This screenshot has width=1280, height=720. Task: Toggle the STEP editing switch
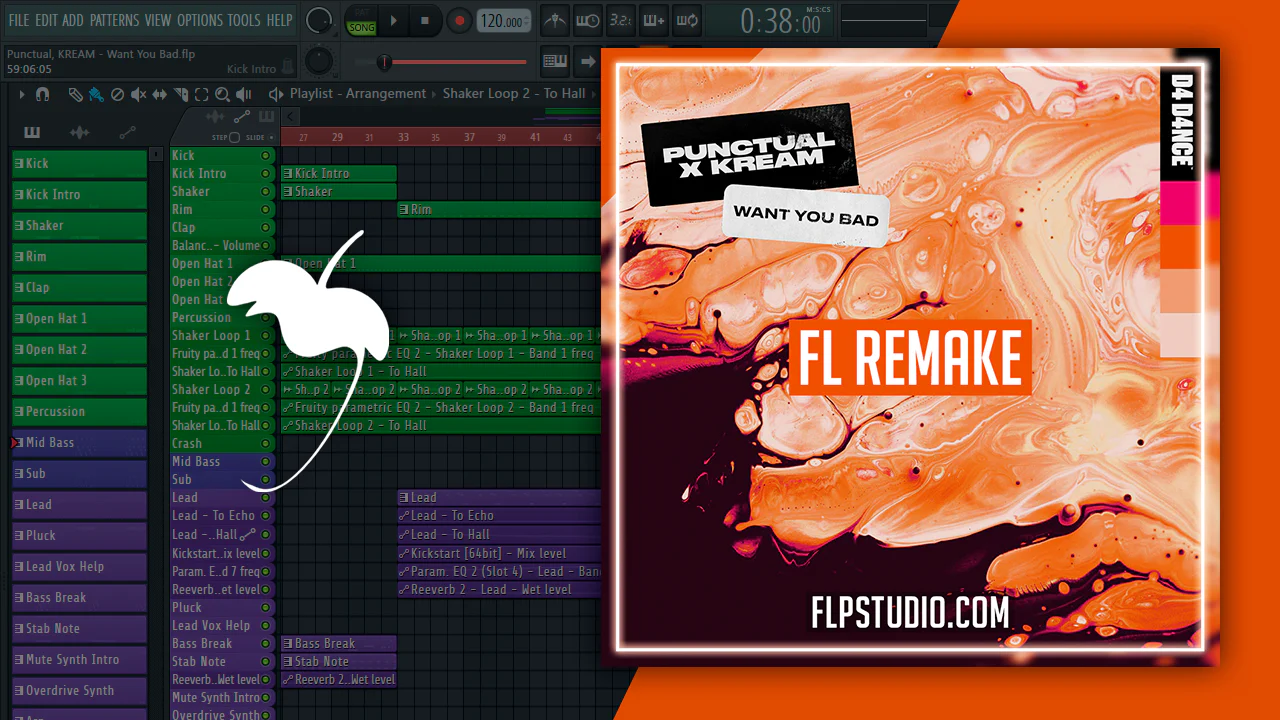click(234, 137)
